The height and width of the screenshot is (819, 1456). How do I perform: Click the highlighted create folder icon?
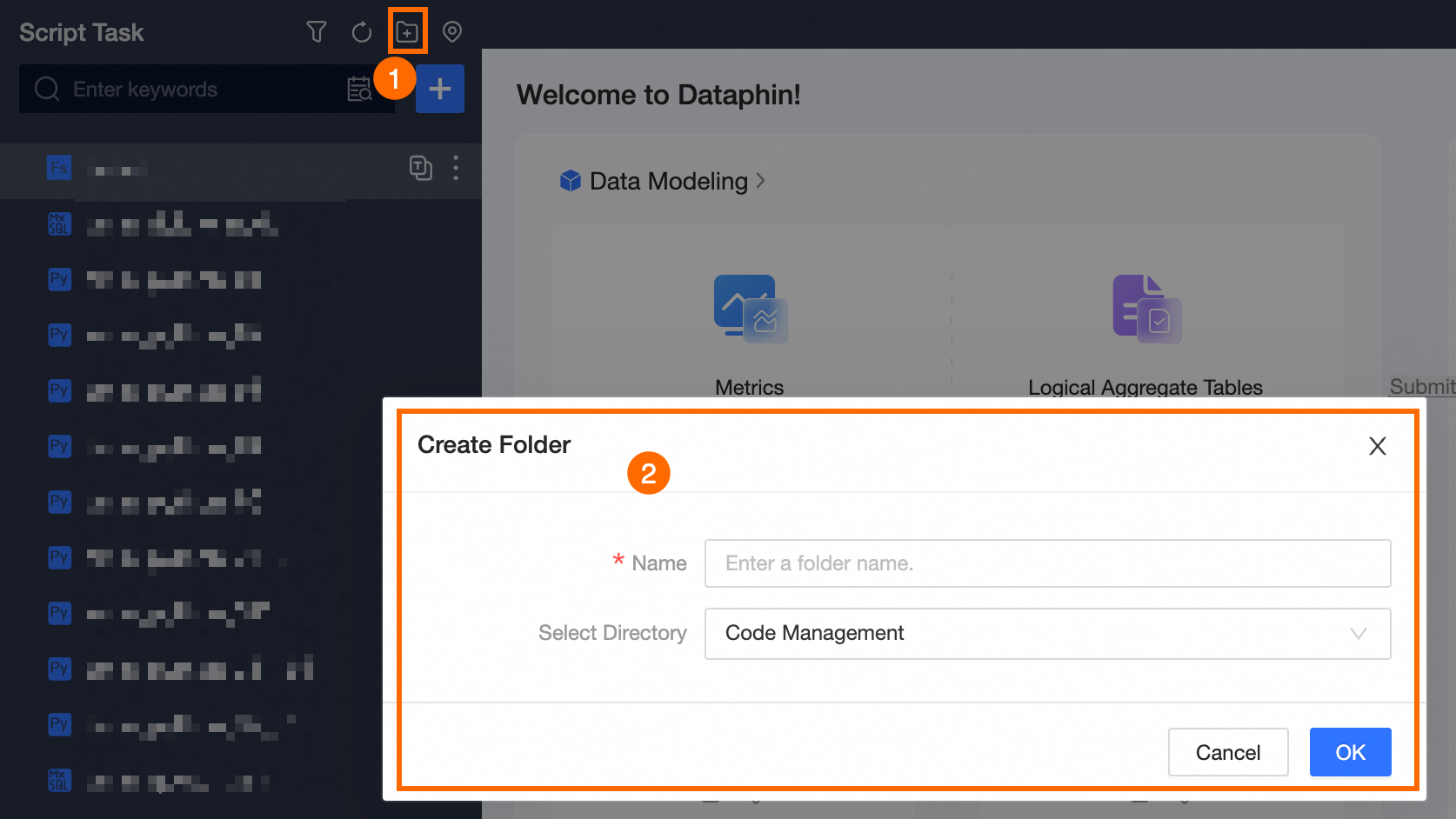408,31
